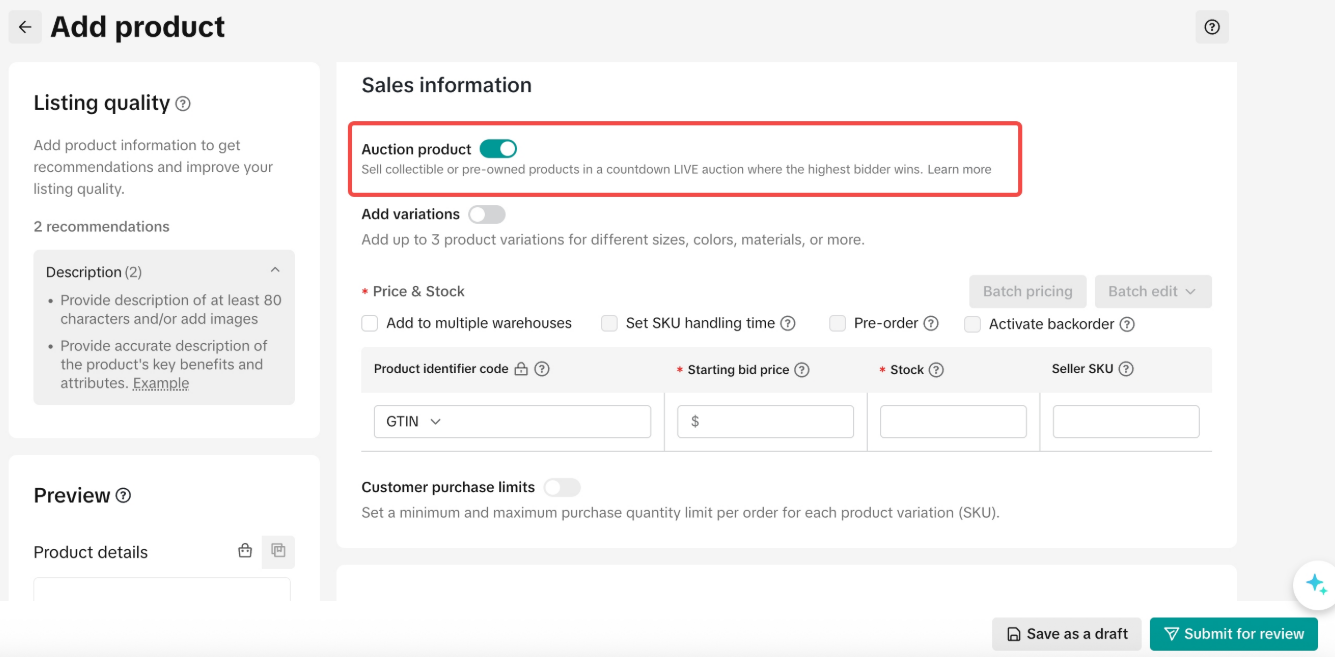This screenshot has width=1335, height=657.
Task: Click the shopping bag icon in Product details
Action: pyautogui.click(x=245, y=551)
